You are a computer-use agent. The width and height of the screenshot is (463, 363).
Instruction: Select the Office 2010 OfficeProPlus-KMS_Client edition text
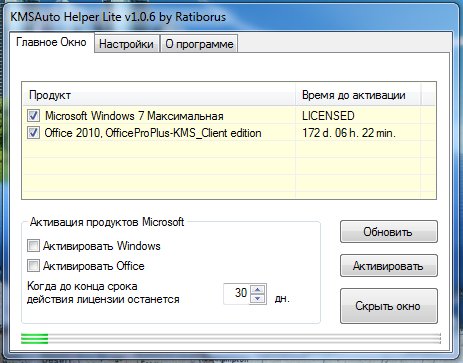click(153, 133)
